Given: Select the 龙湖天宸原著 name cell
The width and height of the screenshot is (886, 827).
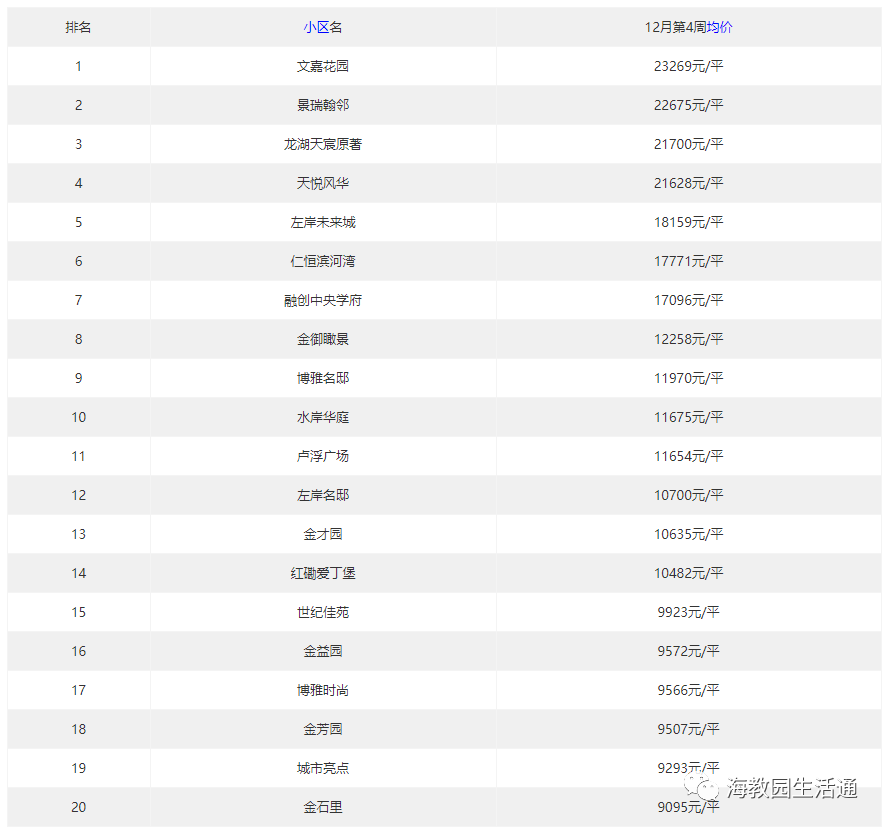Looking at the screenshot, I should (x=323, y=144).
